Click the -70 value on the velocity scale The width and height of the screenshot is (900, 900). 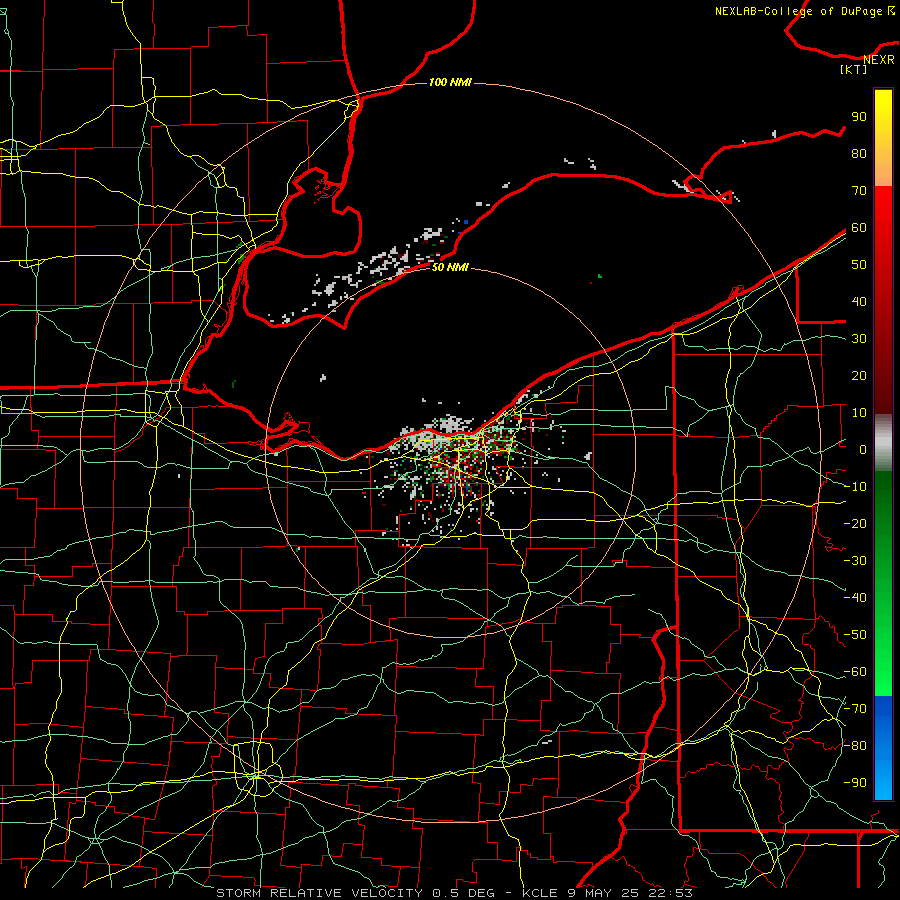[855, 709]
